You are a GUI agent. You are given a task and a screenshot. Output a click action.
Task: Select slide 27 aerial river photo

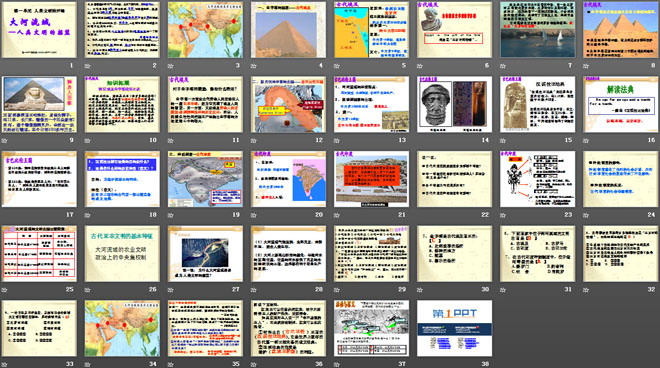point(205,254)
